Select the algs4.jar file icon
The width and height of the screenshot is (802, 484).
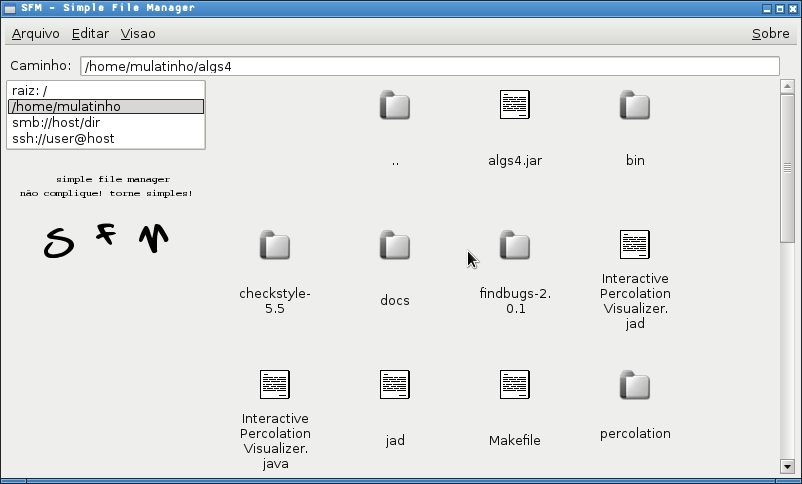tap(515, 104)
